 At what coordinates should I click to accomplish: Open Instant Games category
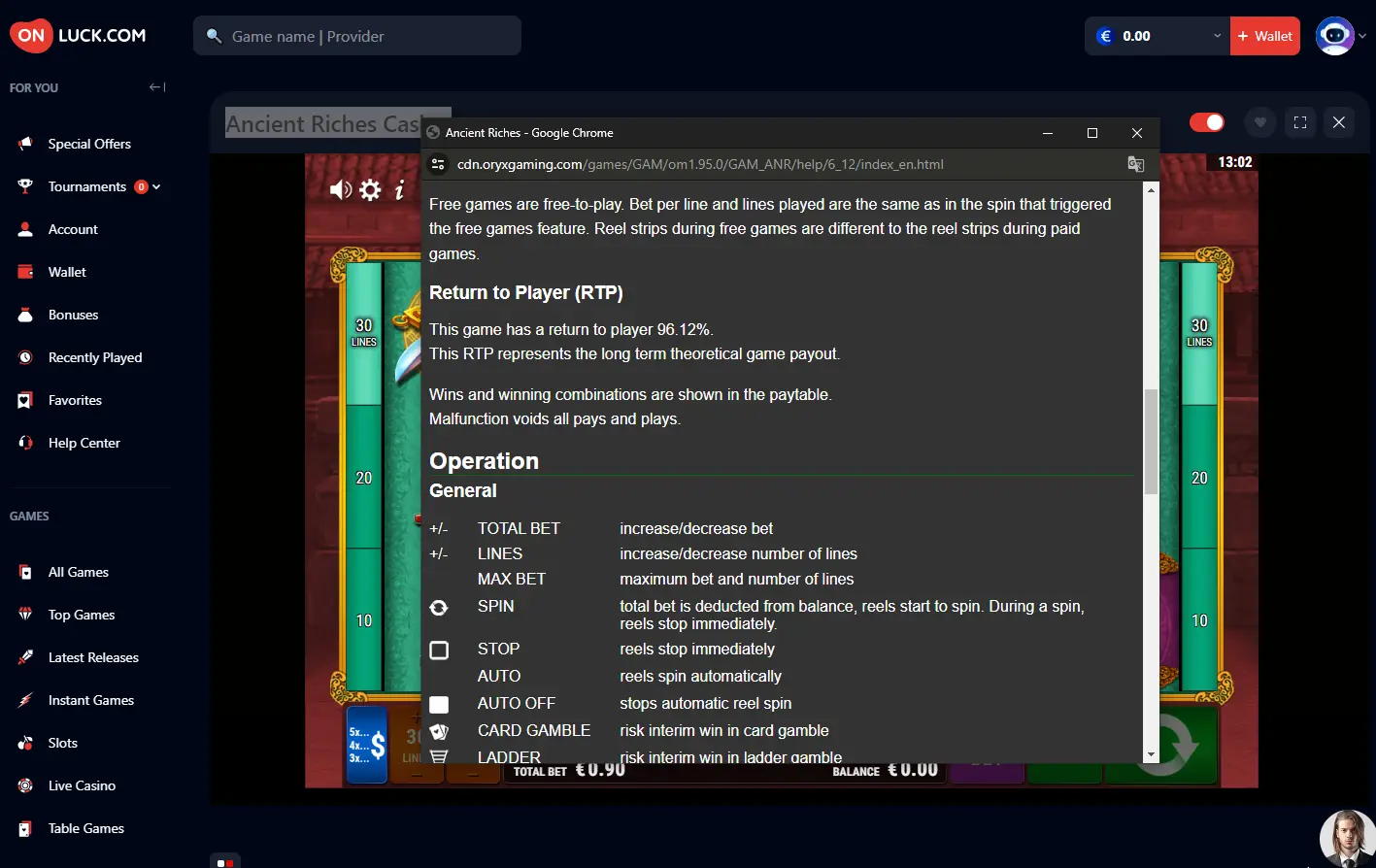[x=91, y=700]
